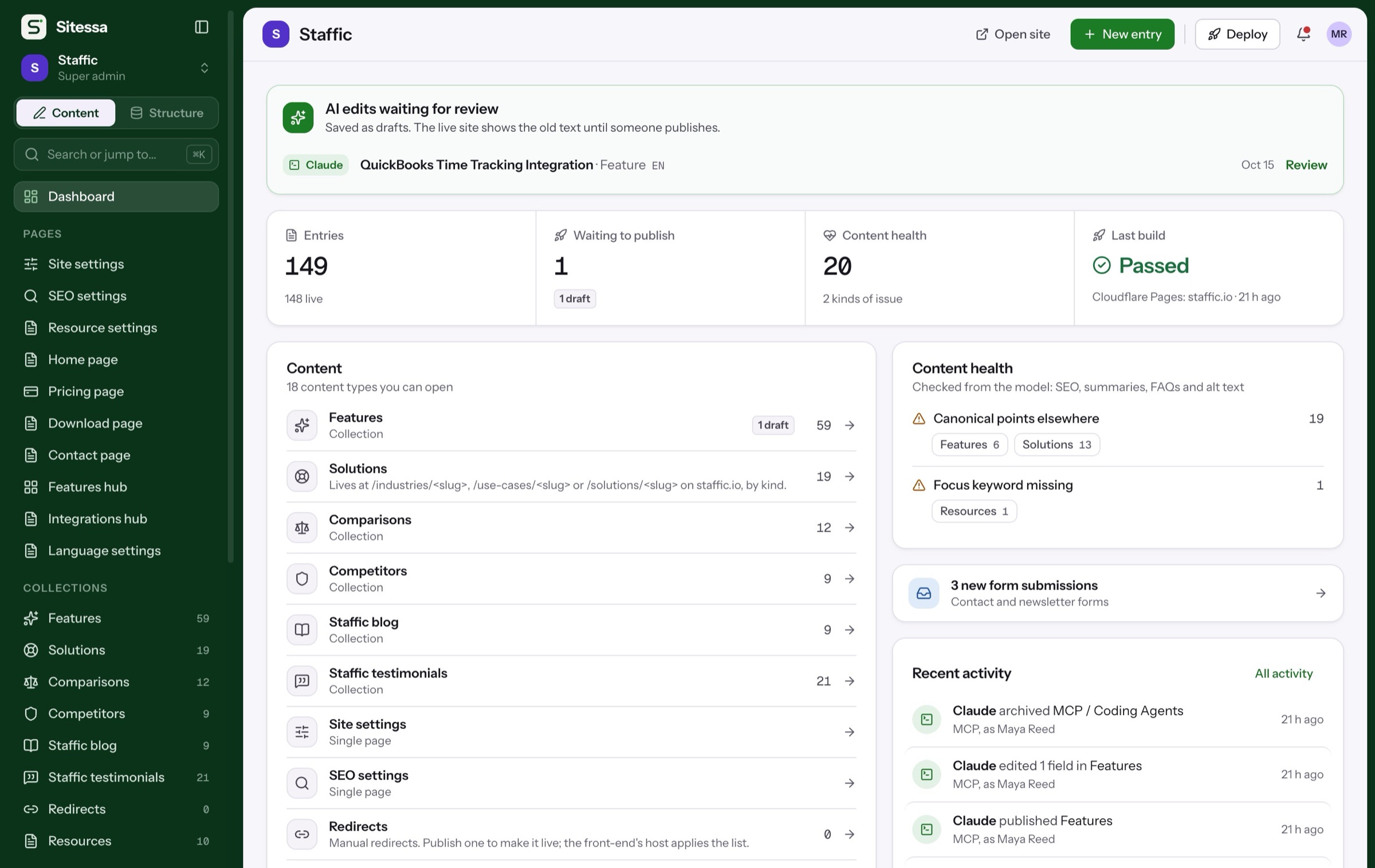Viewport: 1375px width, 868px height.
Task: Click the Staffic testimonials quote icon in Content list
Action: click(x=302, y=681)
